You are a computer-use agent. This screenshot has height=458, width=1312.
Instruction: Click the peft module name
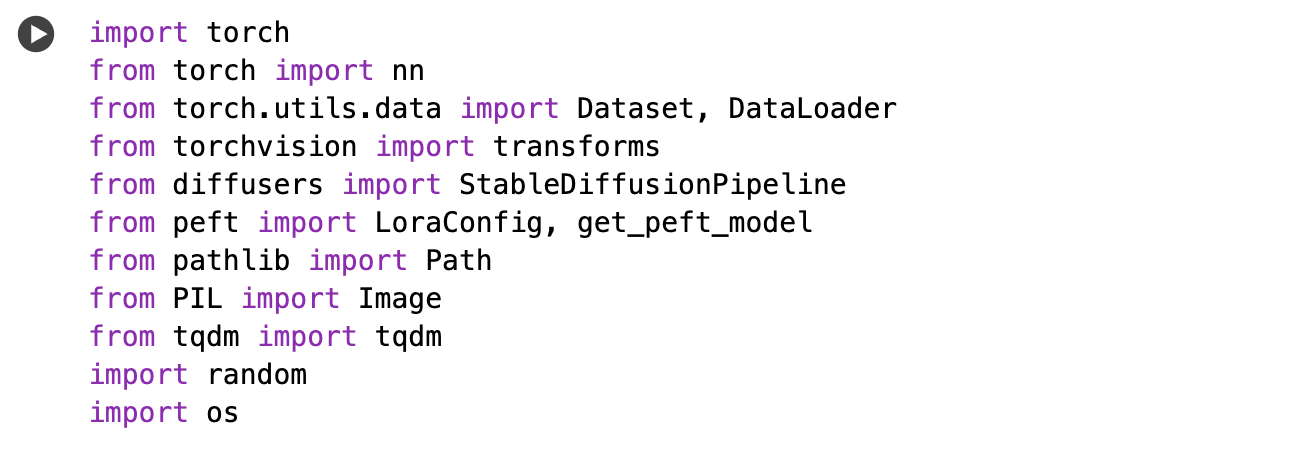(x=206, y=223)
